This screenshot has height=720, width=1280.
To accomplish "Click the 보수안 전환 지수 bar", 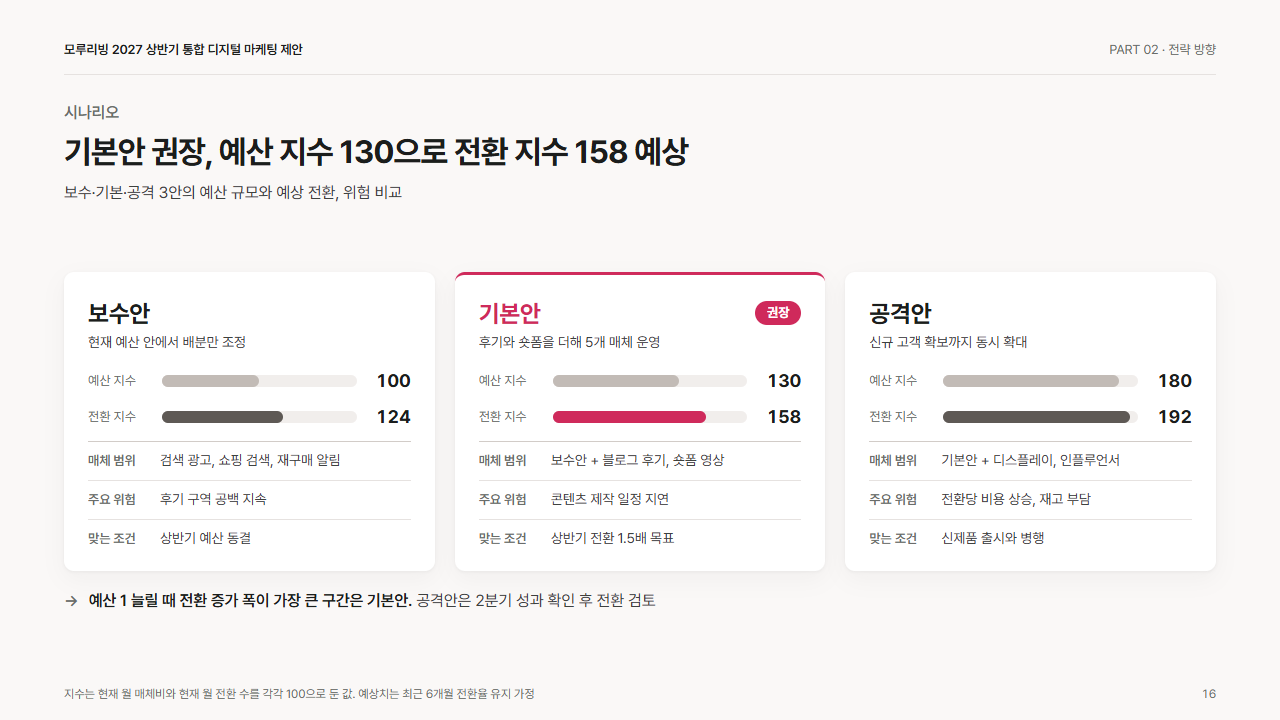I will [259, 417].
